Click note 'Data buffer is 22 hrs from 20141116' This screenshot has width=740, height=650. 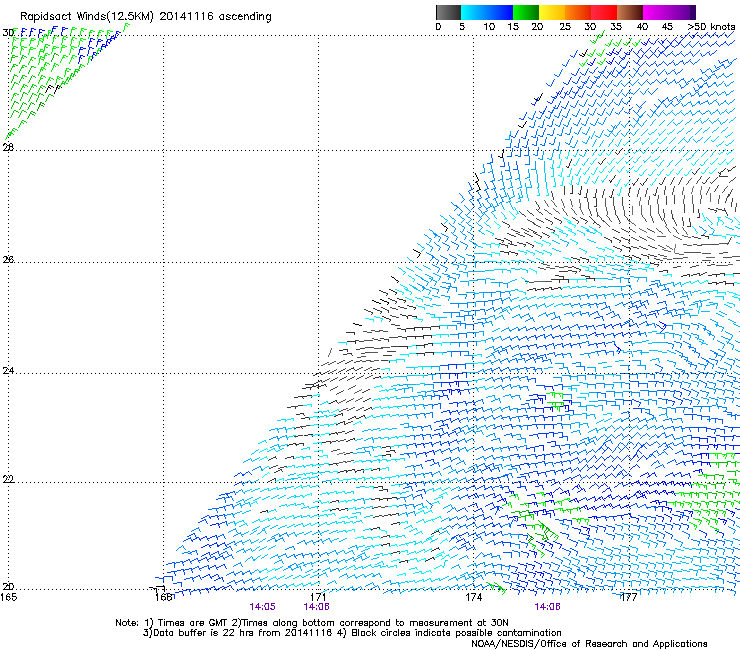(244, 633)
